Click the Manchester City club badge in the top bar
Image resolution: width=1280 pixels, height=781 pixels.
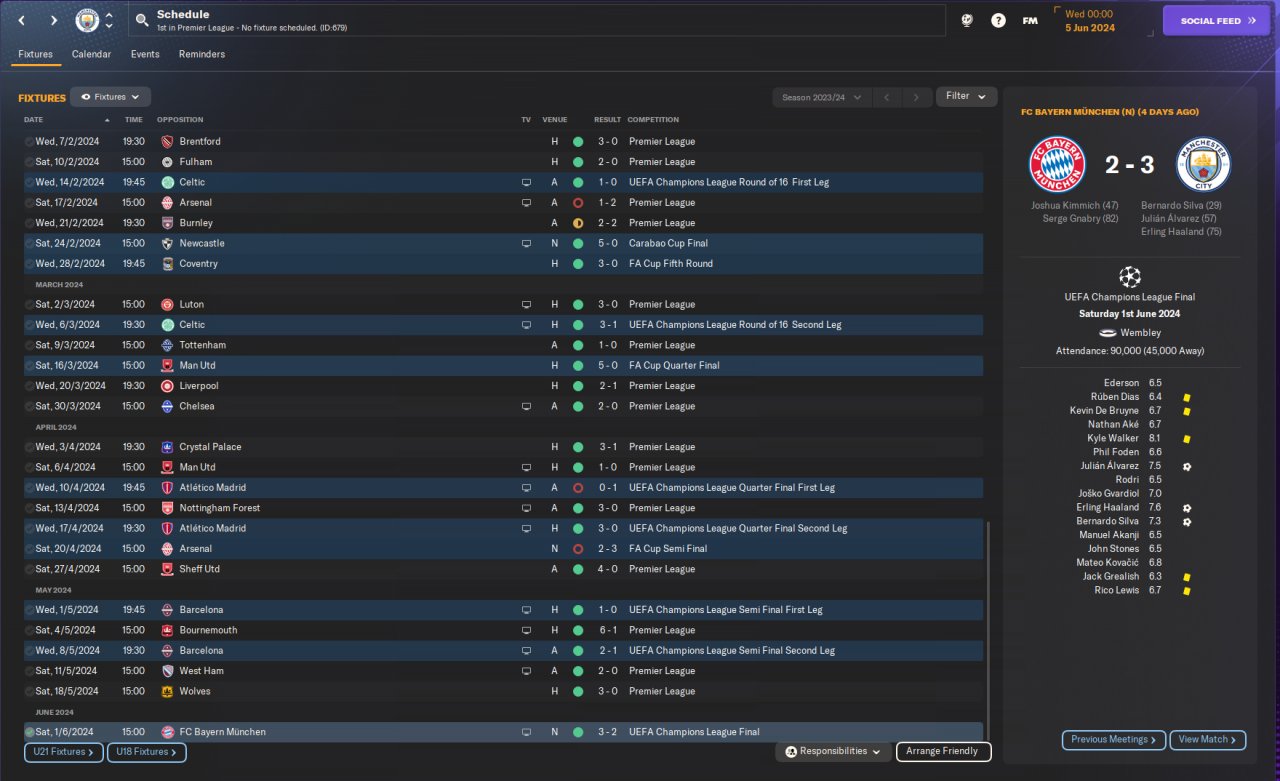88,20
